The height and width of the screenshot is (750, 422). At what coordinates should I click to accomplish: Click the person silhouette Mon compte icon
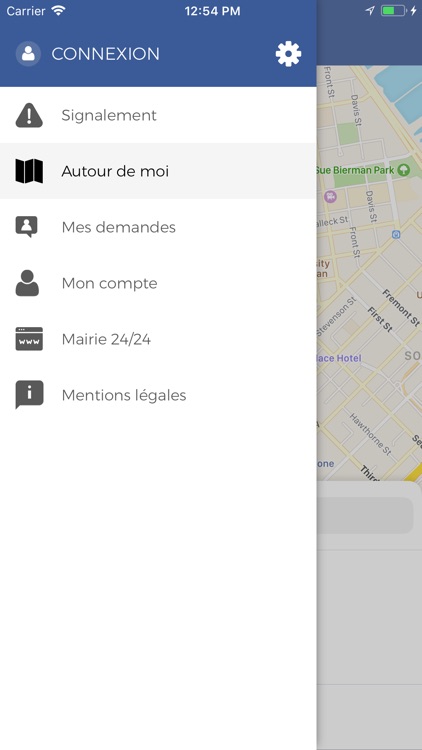pos(27,283)
